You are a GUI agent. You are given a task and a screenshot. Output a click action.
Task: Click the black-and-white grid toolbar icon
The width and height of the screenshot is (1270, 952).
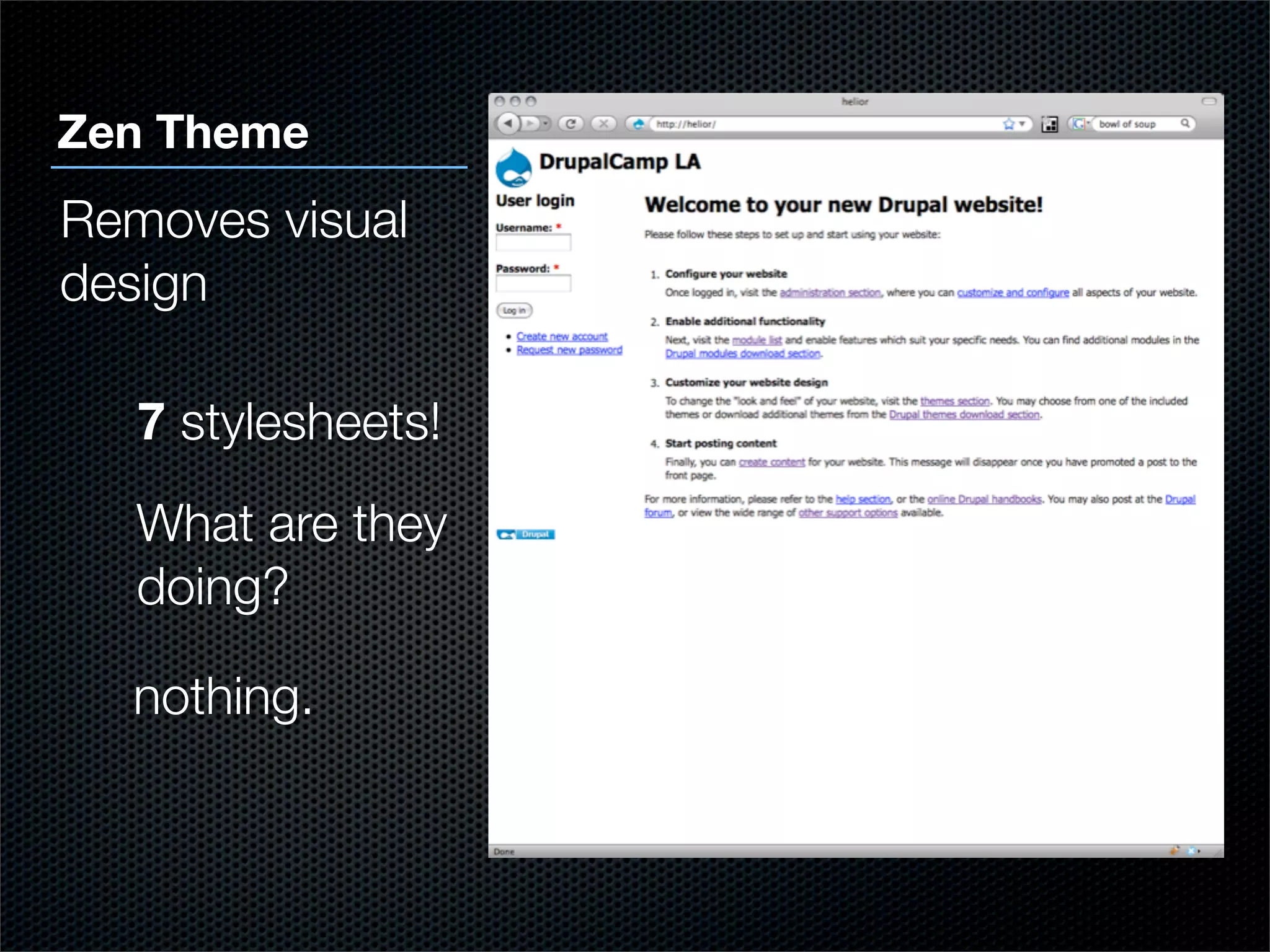point(1049,124)
